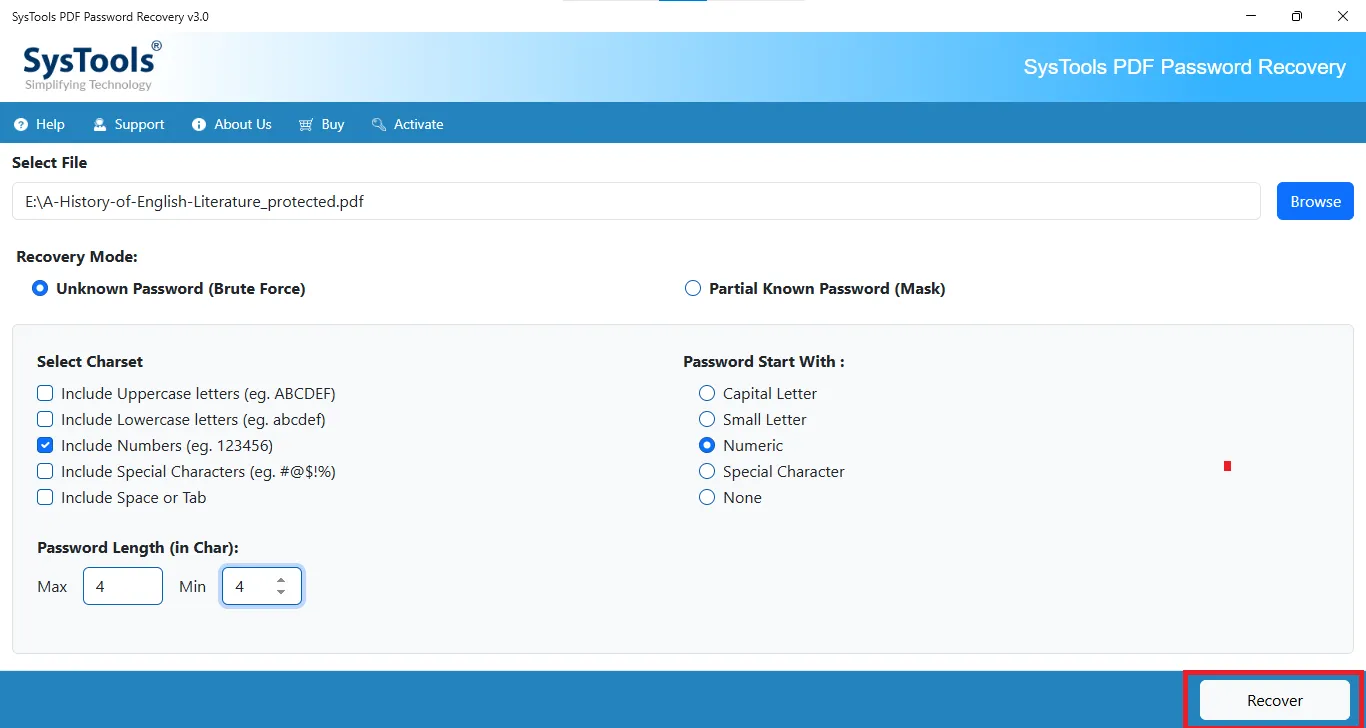1366x728 pixels.
Task: Choose Special Character as password start
Action: coord(707,471)
